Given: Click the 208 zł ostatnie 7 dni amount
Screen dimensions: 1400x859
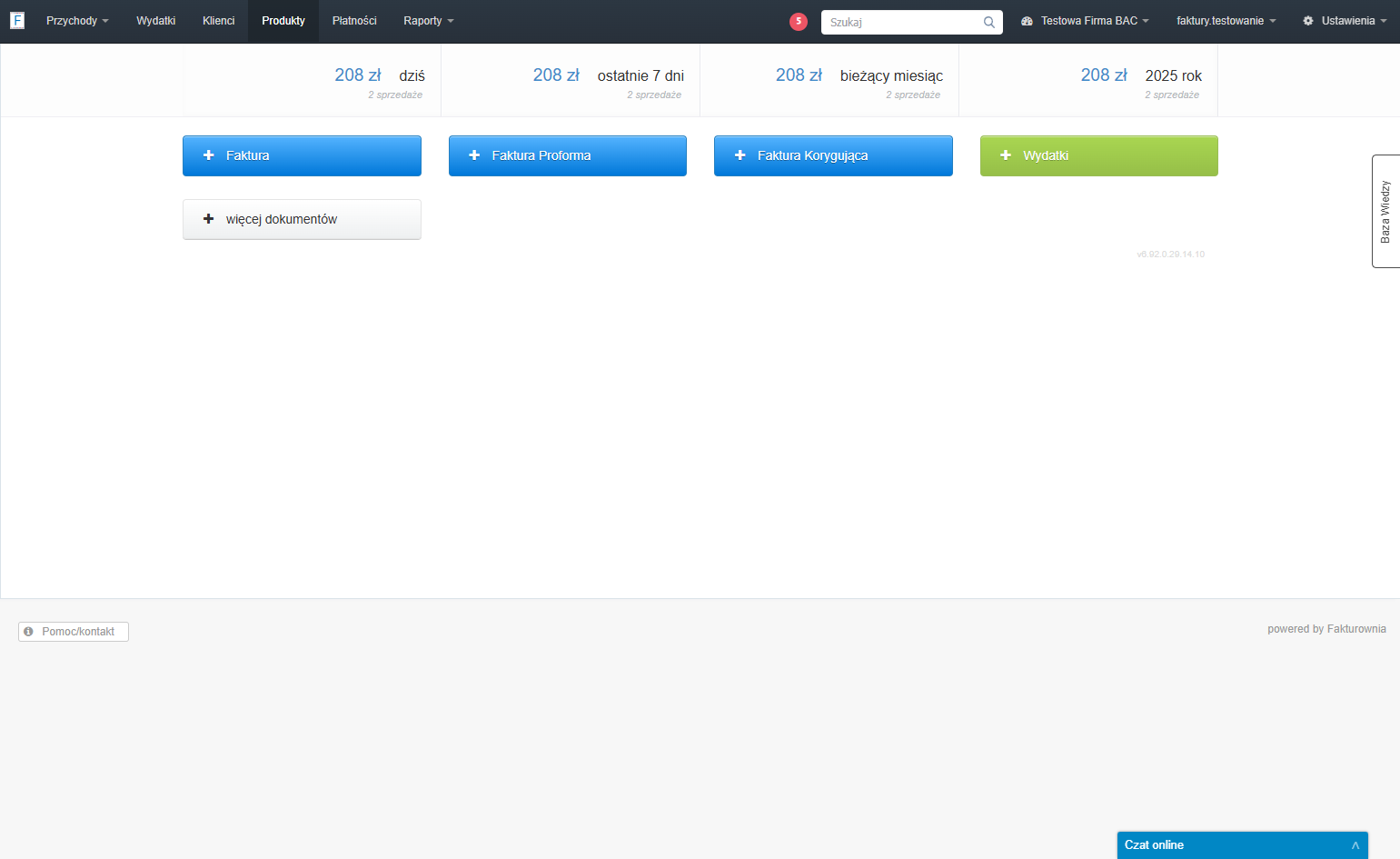Looking at the screenshot, I should click(556, 75).
